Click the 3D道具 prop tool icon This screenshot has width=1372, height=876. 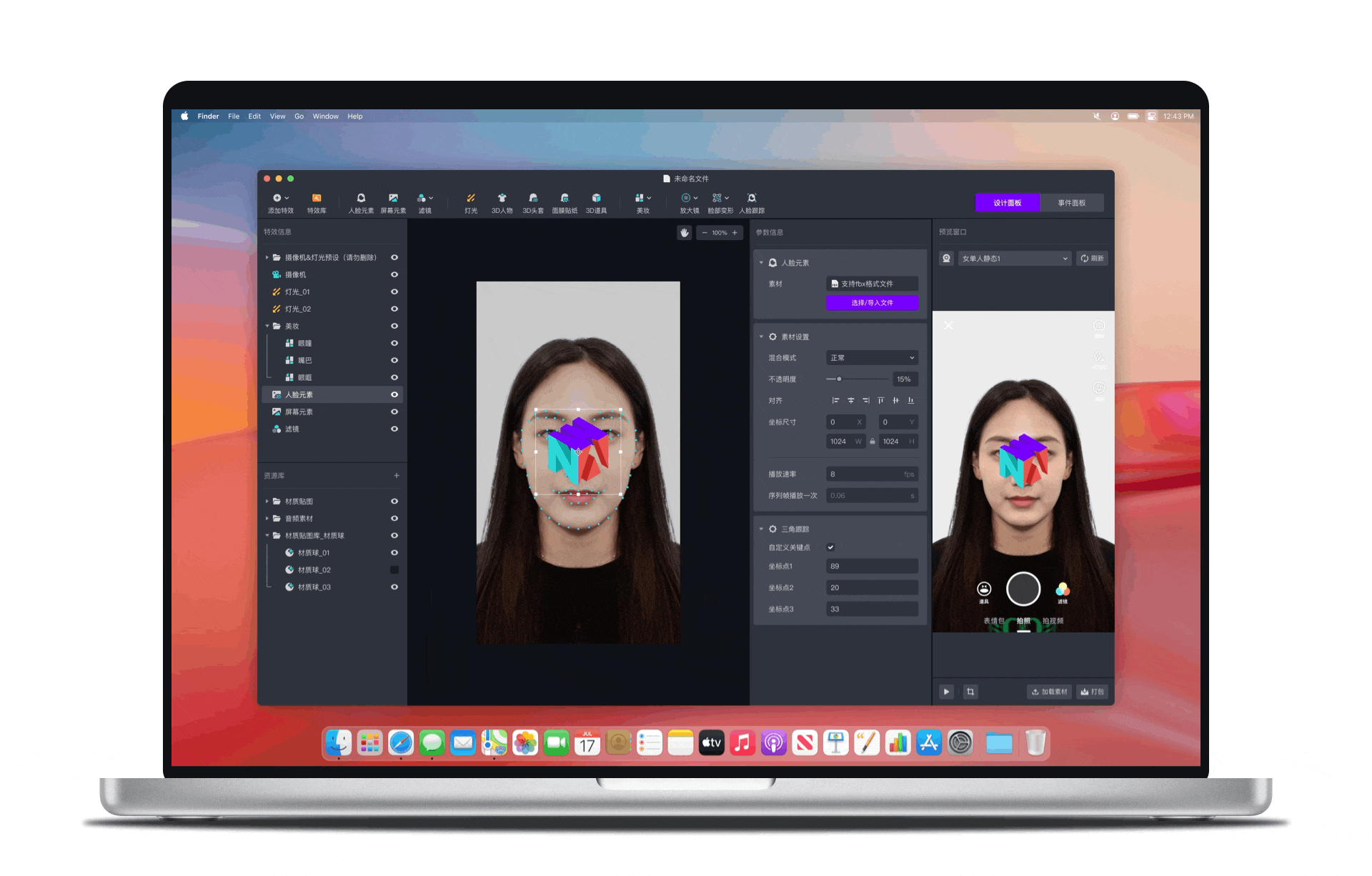596,199
